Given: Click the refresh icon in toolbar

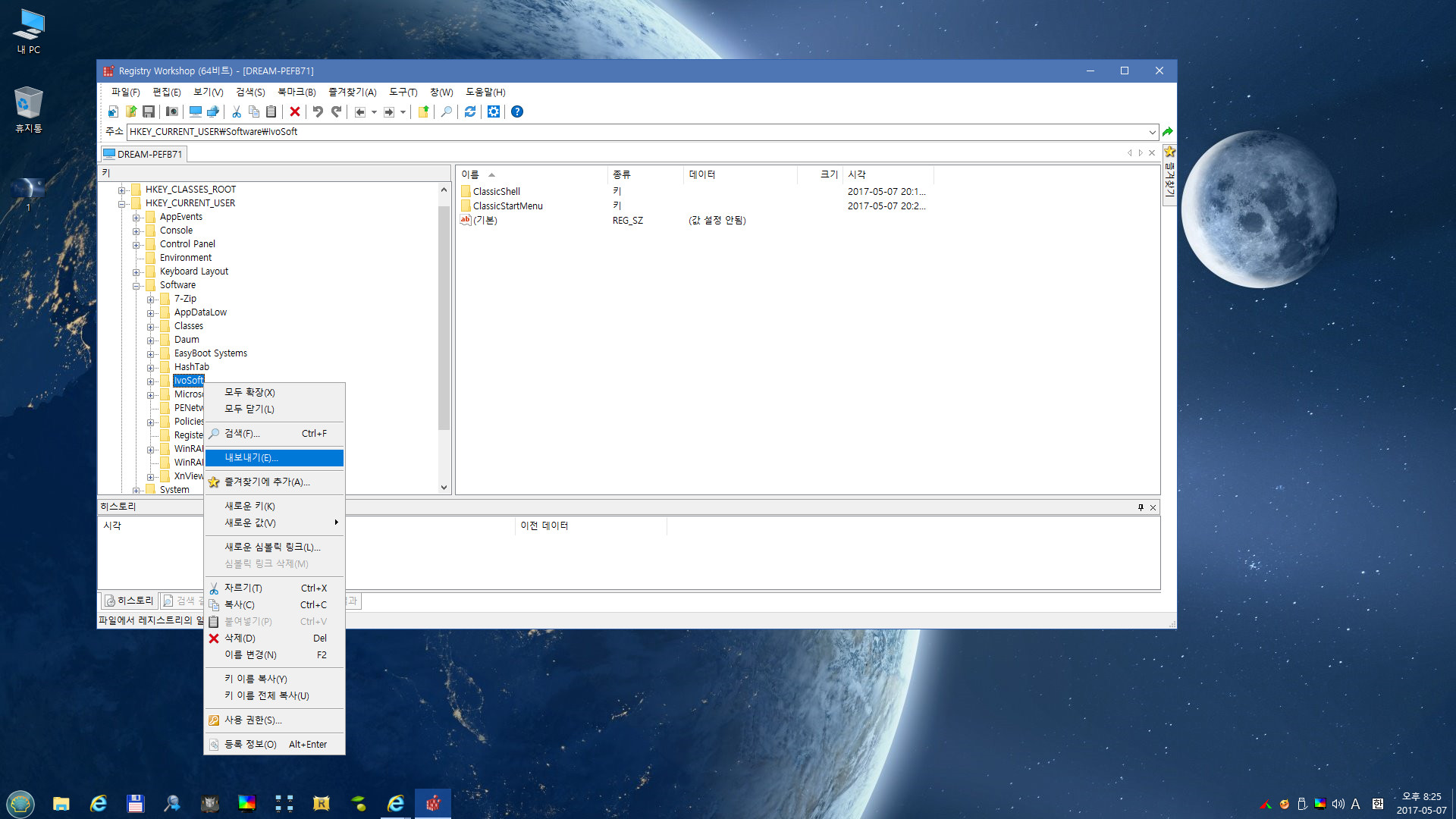Looking at the screenshot, I should [x=470, y=112].
